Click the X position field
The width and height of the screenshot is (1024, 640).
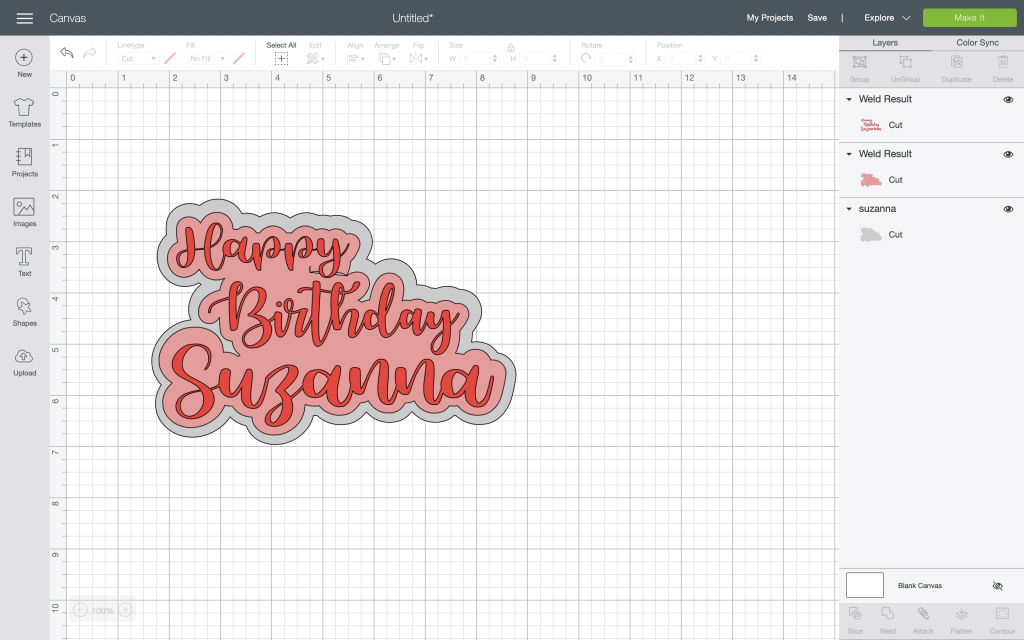(685, 59)
